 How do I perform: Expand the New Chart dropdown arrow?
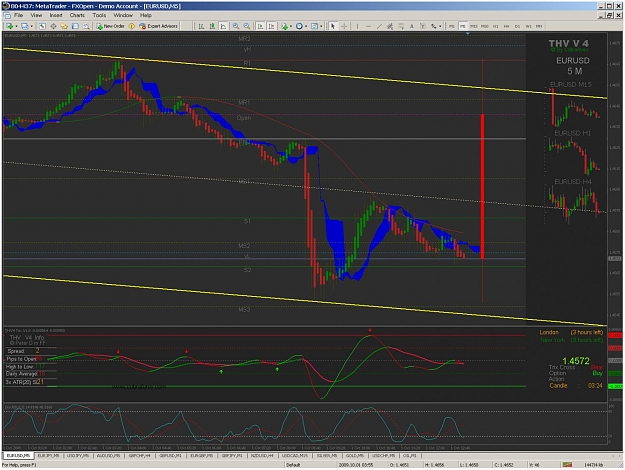[x=16, y=26]
